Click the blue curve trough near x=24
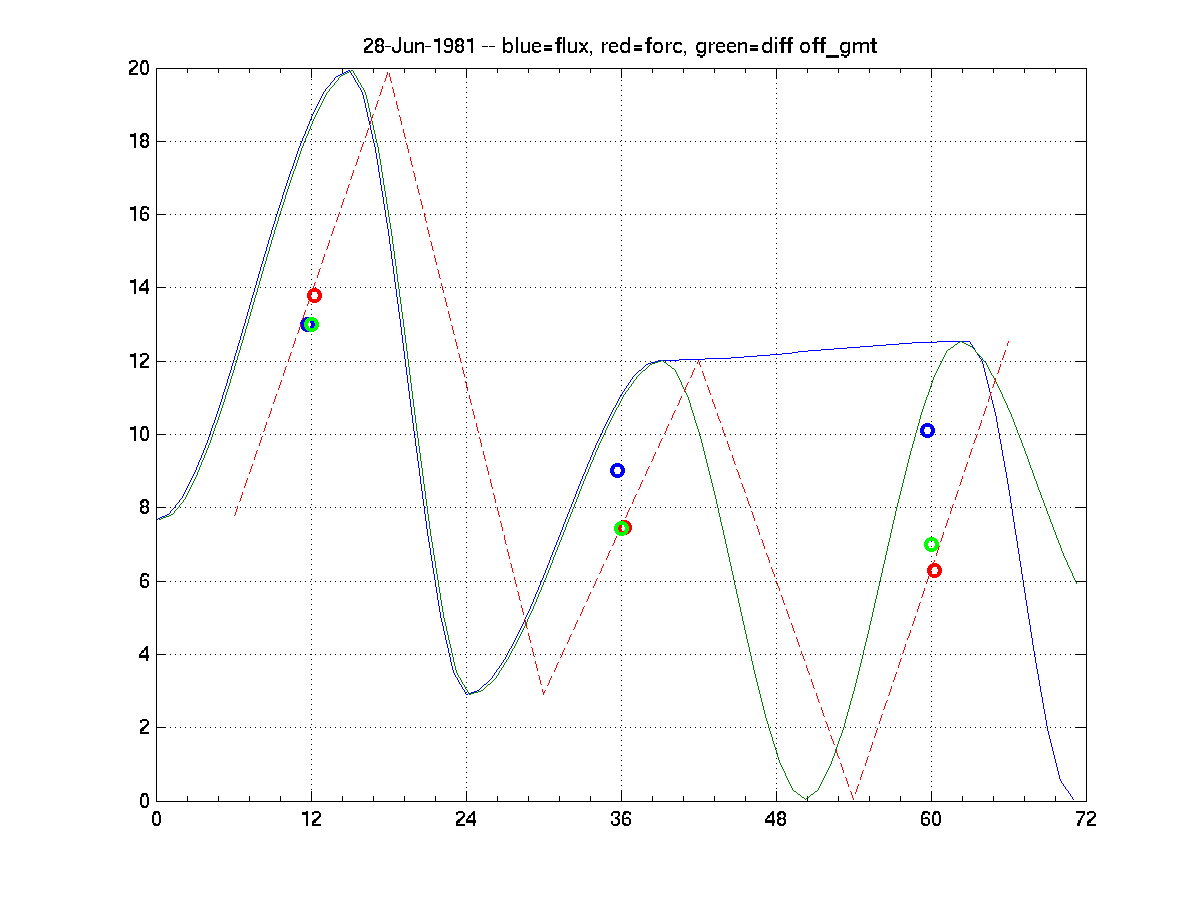The height and width of the screenshot is (900, 1200). 467,693
